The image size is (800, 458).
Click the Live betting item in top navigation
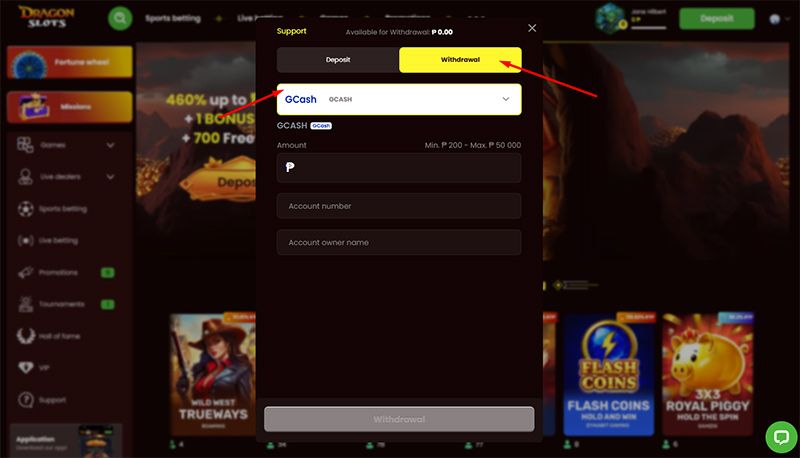pos(260,18)
